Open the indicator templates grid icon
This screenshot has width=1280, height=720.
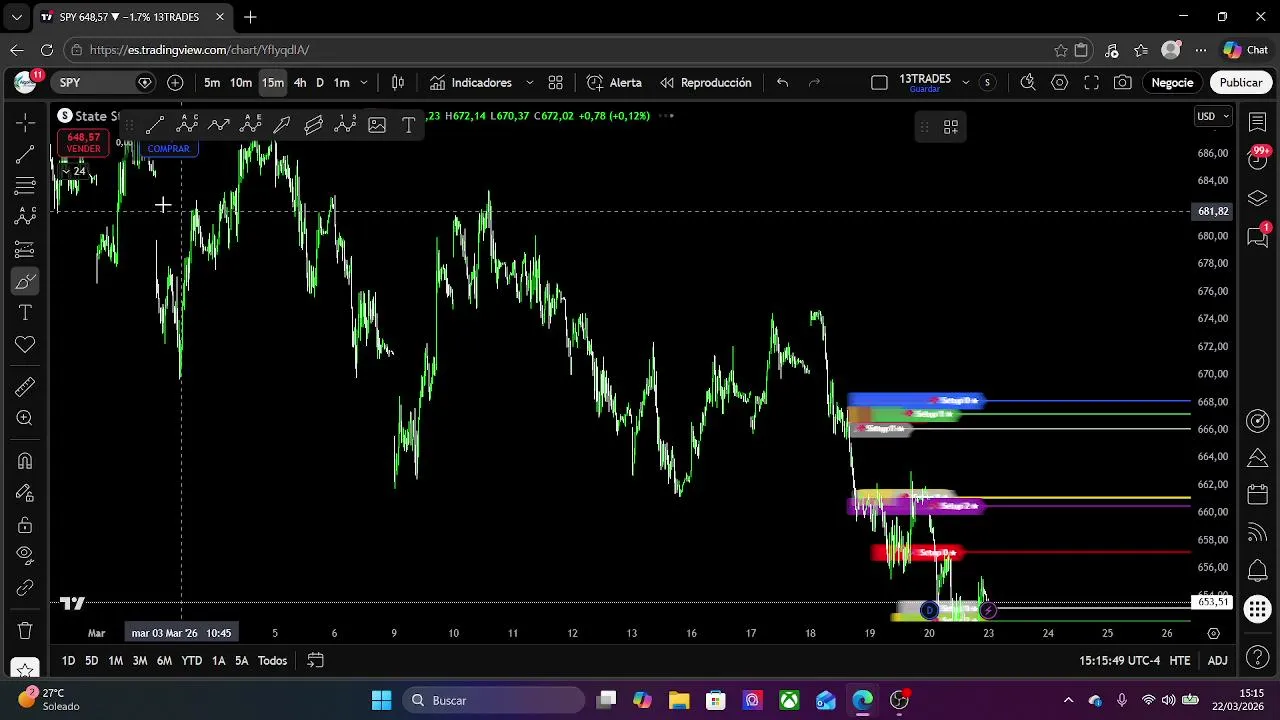pyautogui.click(x=556, y=83)
